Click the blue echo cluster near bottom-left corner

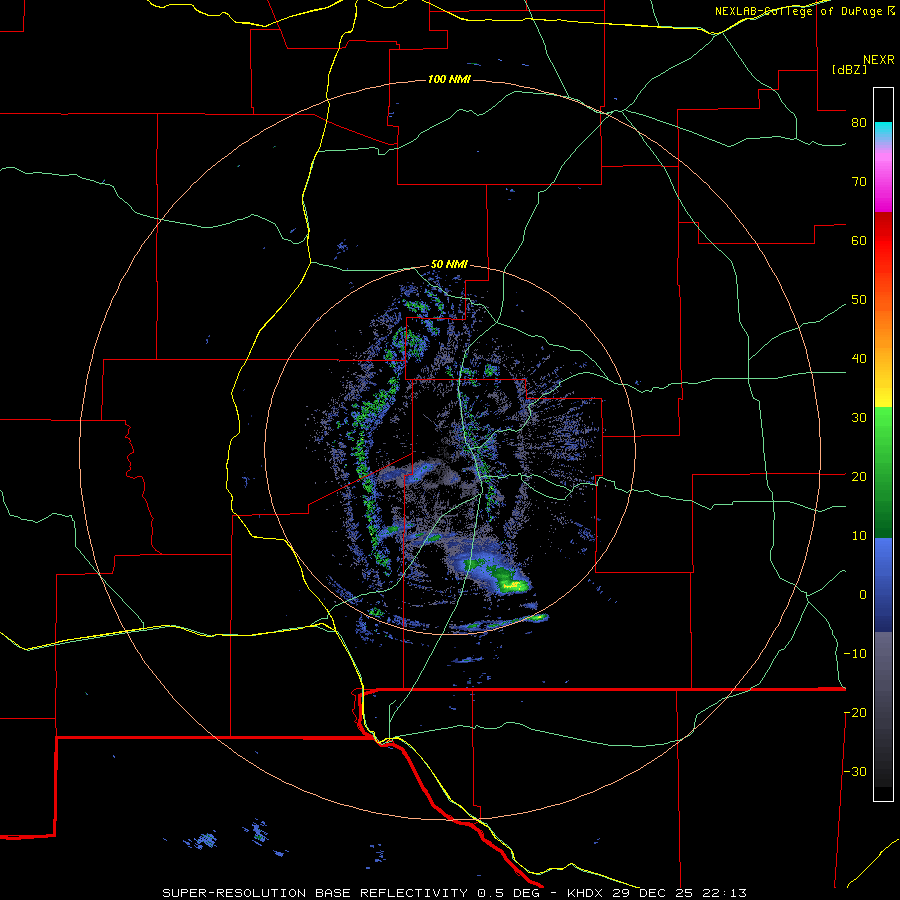(201, 840)
